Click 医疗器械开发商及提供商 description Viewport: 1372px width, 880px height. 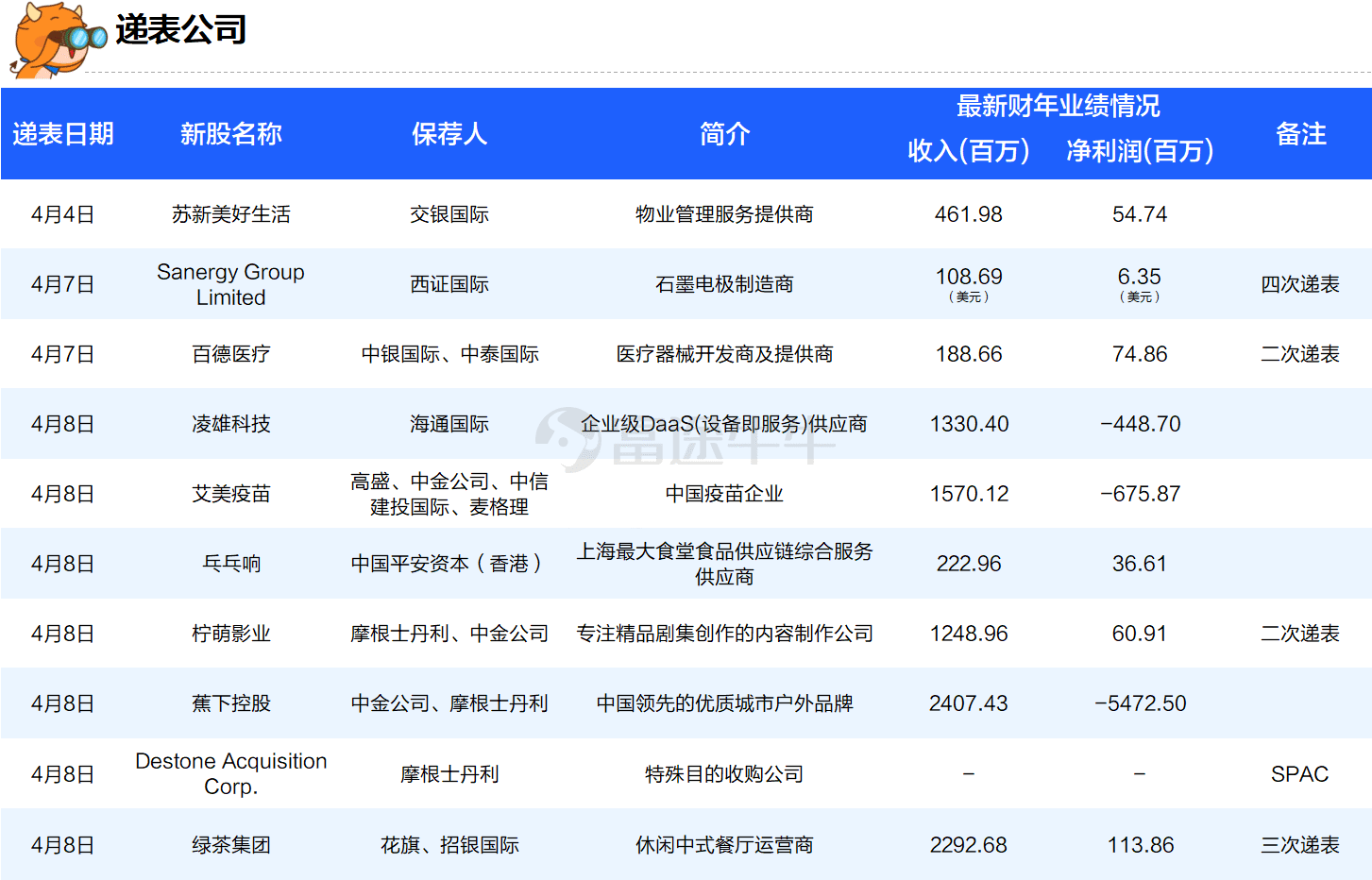[724, 354]
